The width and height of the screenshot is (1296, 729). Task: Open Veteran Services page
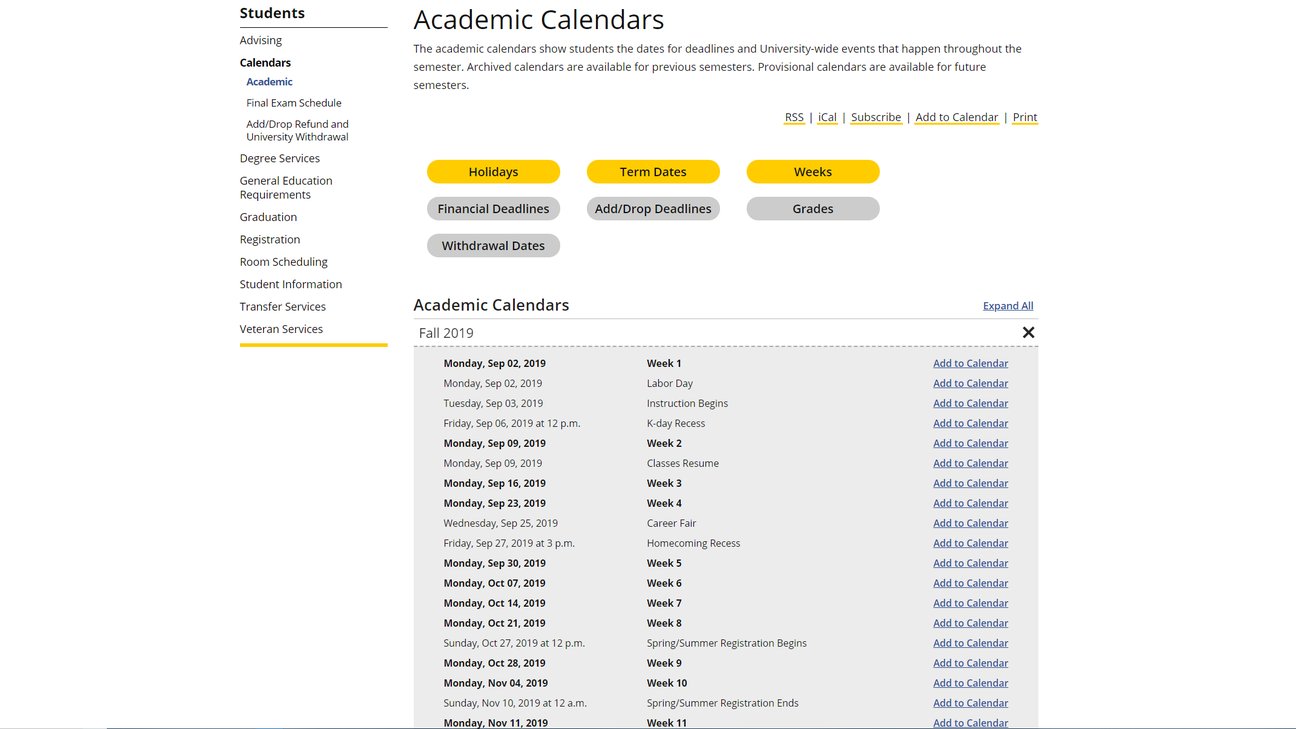coord(281,329)
